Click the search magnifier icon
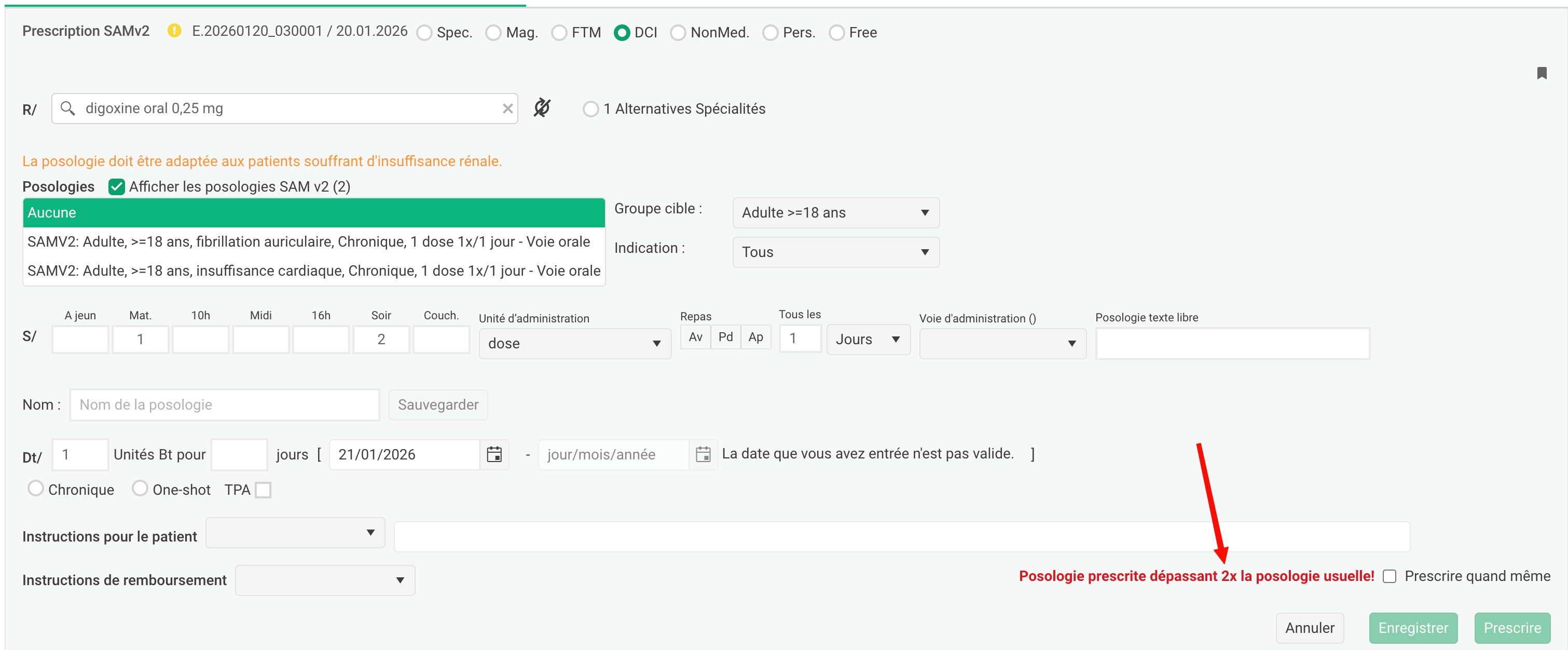The width and height of the screenshot is (1568, 650). (x=67, y=109)
